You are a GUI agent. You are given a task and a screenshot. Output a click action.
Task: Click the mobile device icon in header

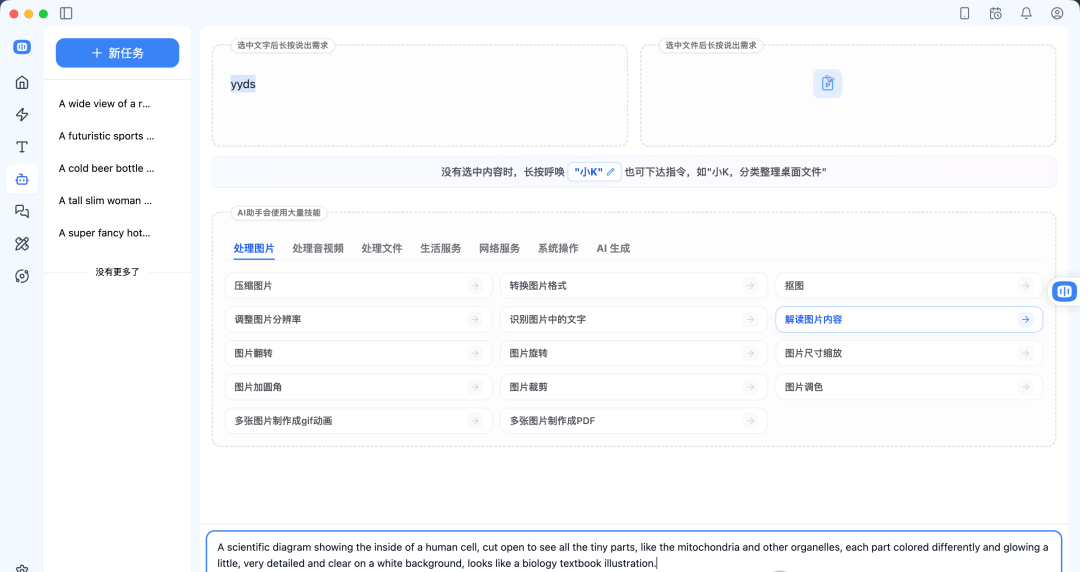(964, 13)
